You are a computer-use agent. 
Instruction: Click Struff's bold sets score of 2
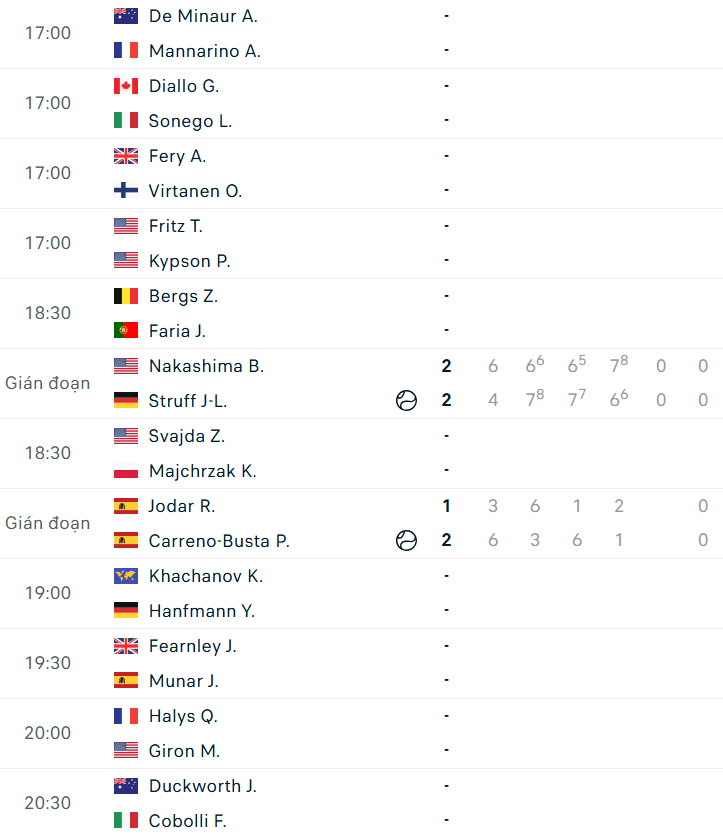[x=446, y=400]
